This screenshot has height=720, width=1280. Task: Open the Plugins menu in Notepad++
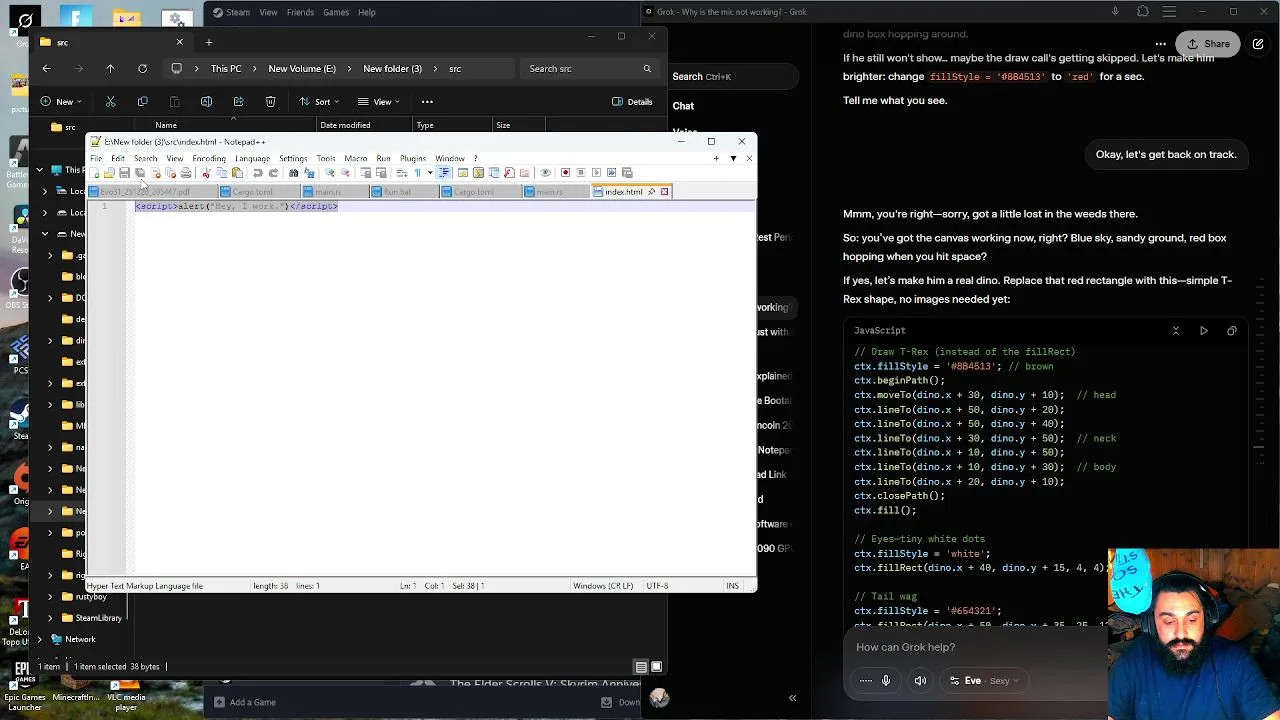(x=413, y=158)
